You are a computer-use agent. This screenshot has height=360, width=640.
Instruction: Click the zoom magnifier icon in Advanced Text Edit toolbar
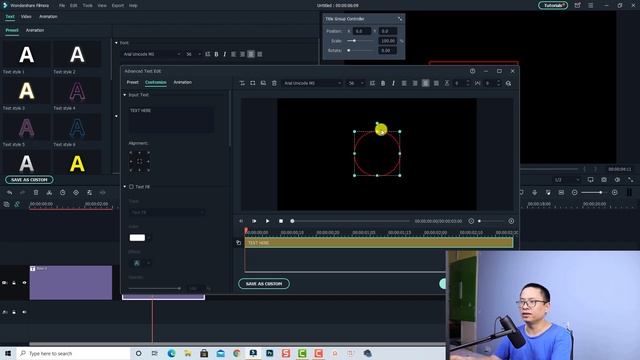509,83
